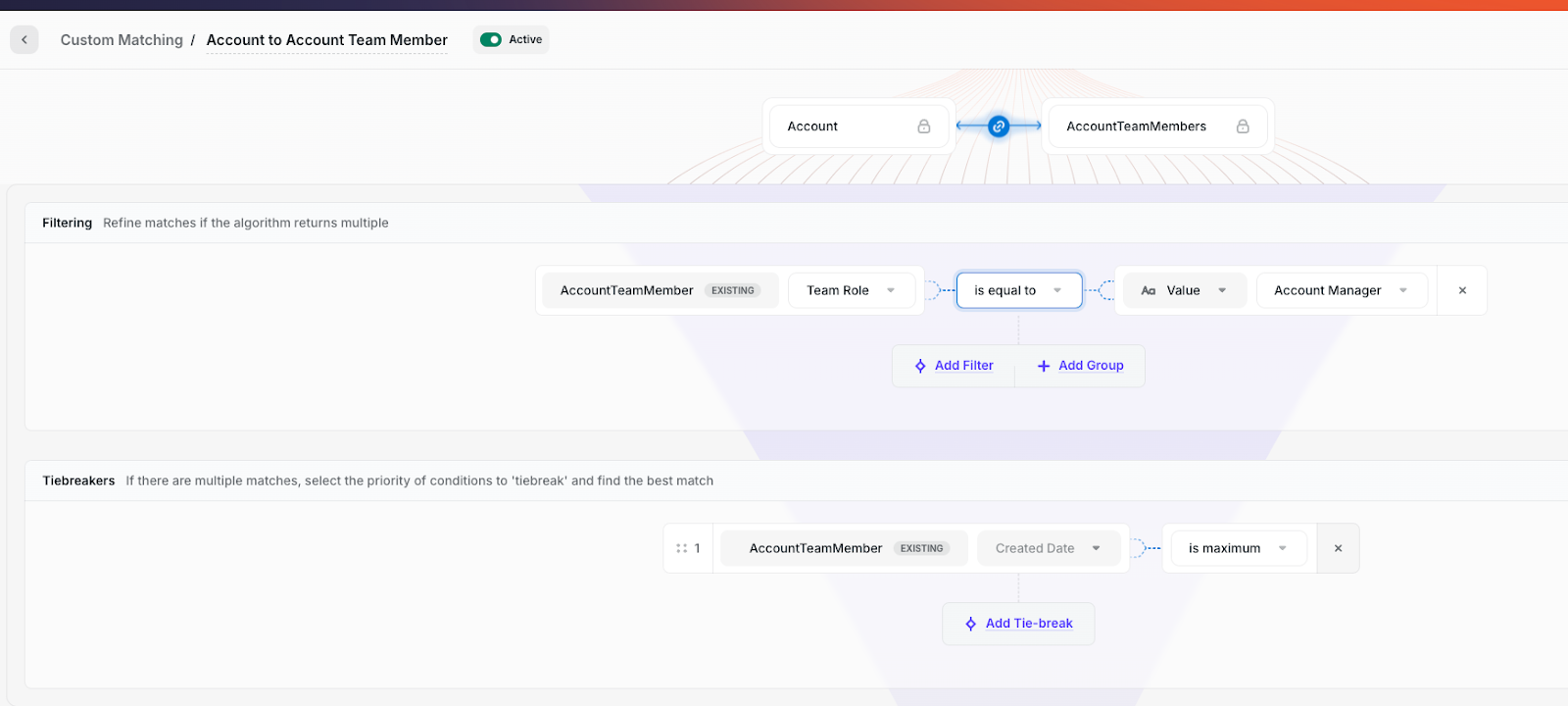Screen dimensions: 1568x706
Task: Click Add Group
Action: click(1080, 366)
